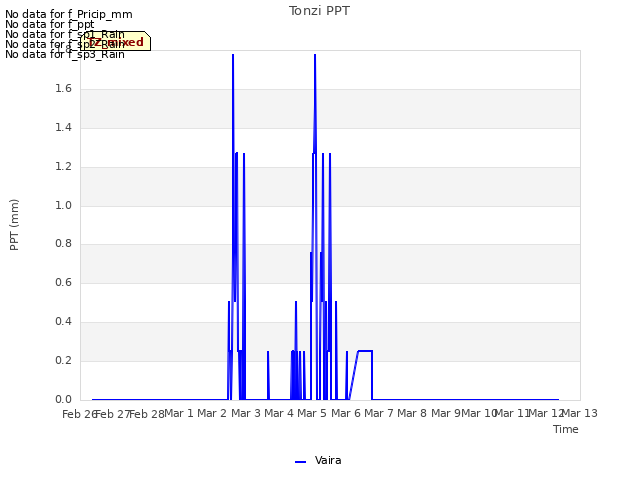The width and height of the screenshot is (640, 480).
Task: Click the Mar 3 x-axis tick label
Action: coord(245,413)
